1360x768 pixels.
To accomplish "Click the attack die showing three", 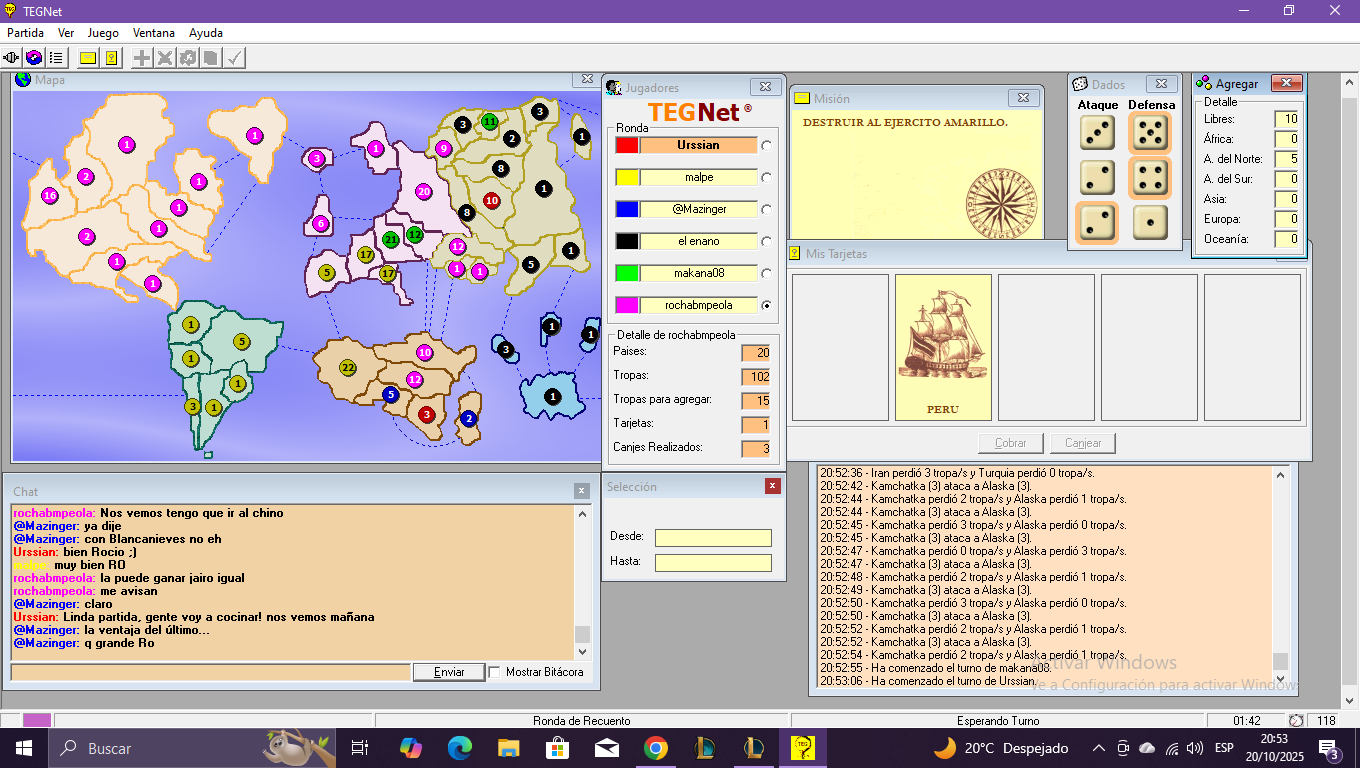I will 1097,132.
